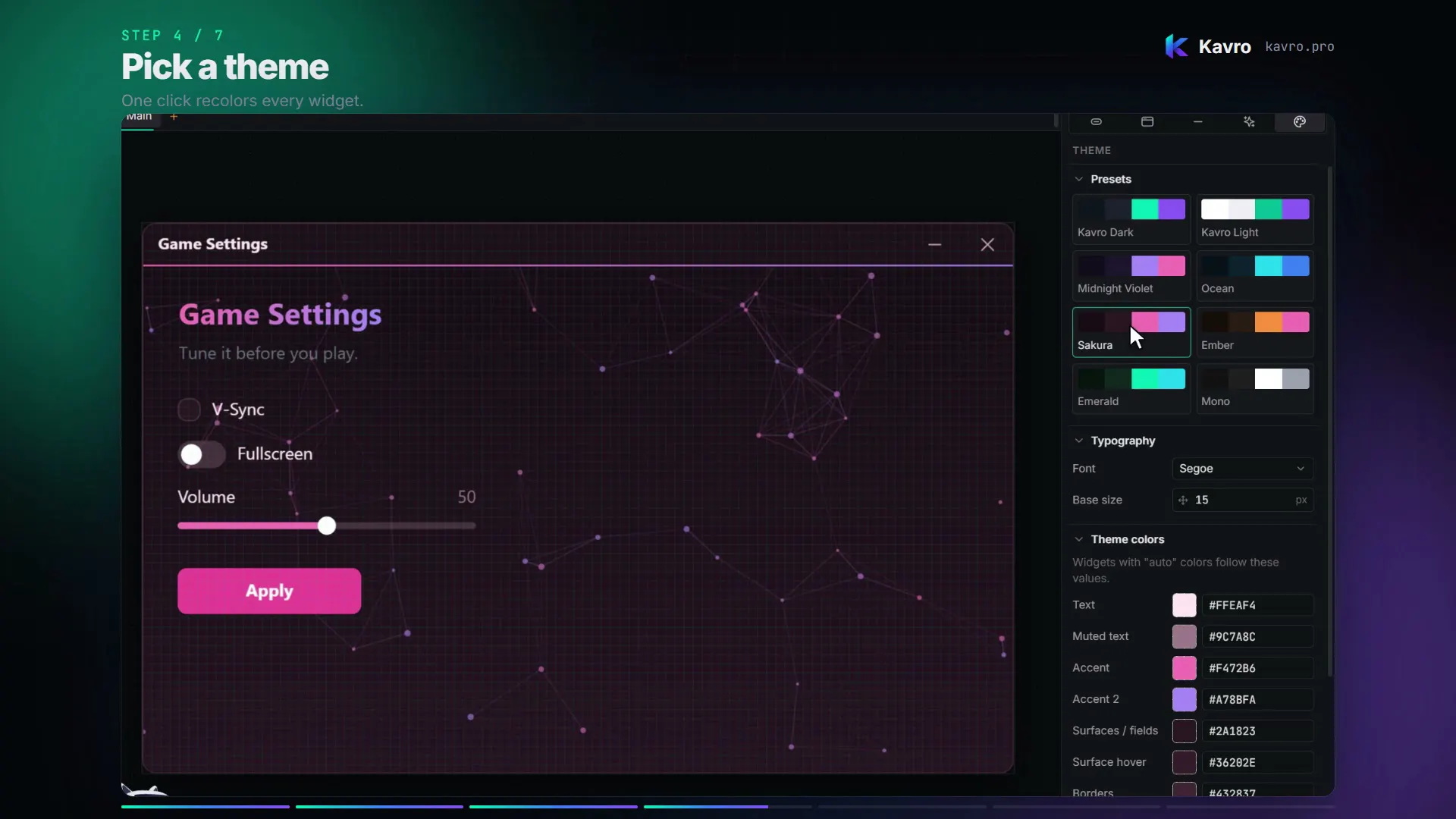Open the Surface hover color swatch

pyautogui.click(x=1185, y=762)
